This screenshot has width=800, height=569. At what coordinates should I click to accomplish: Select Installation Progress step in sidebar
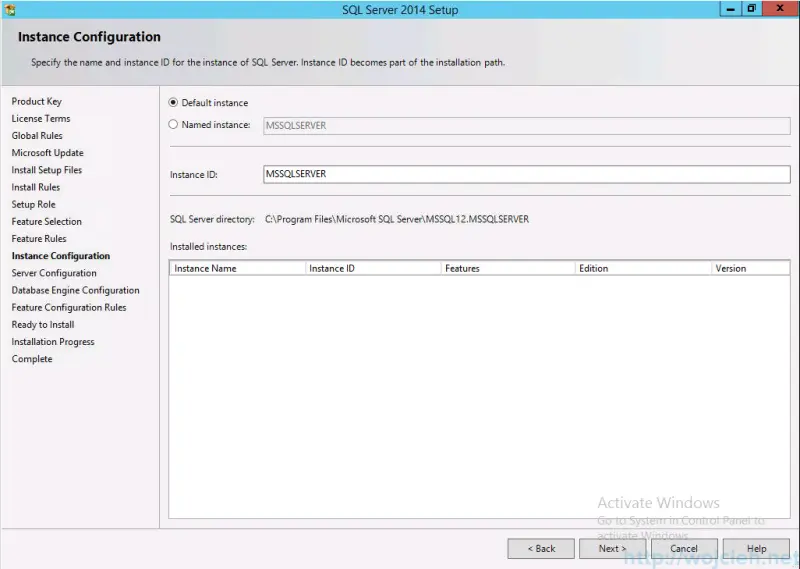pyautogui.click(x=53, y=342)
